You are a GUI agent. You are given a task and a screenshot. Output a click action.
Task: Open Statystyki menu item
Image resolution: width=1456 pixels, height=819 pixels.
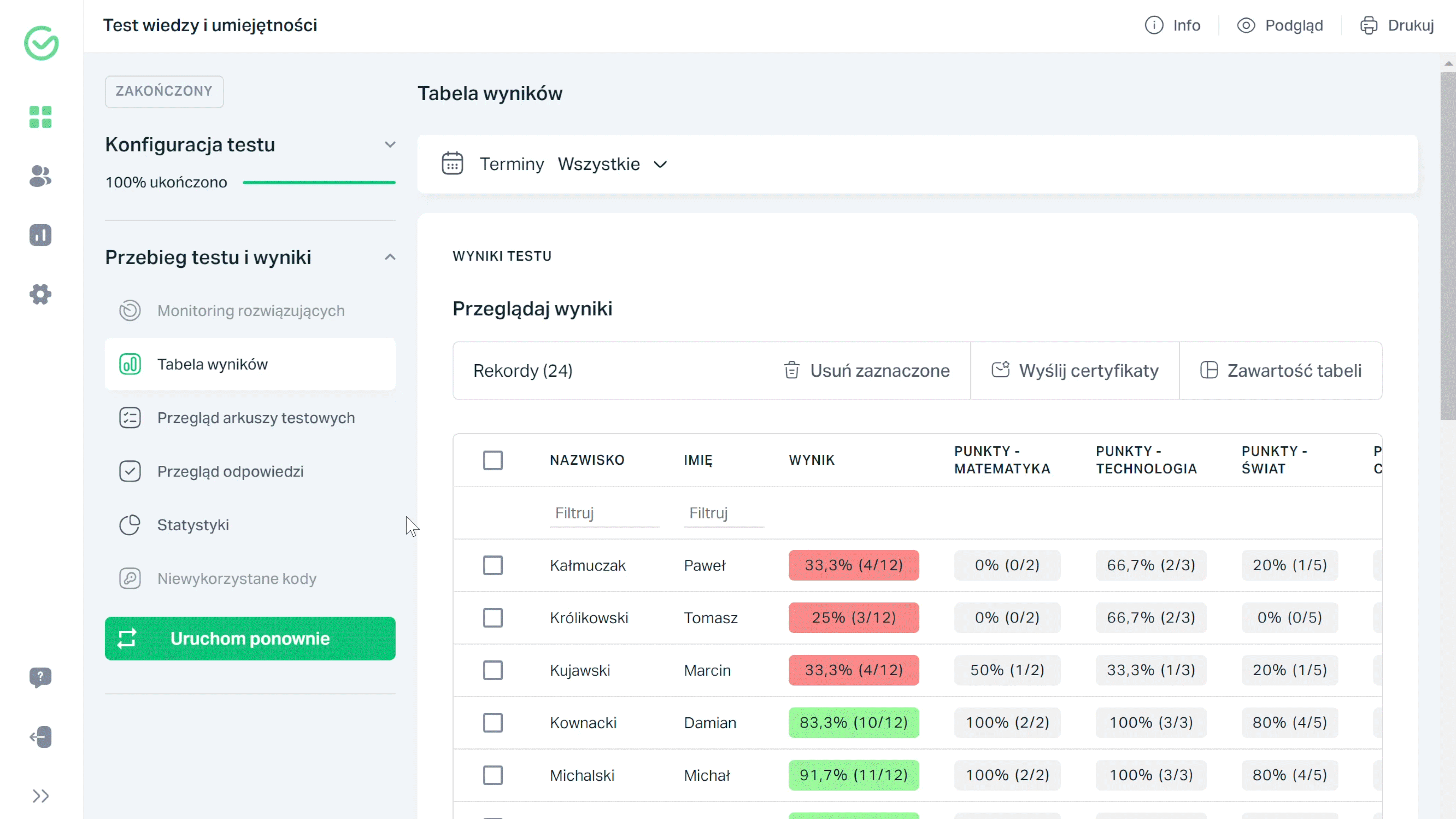click(250, 525)
